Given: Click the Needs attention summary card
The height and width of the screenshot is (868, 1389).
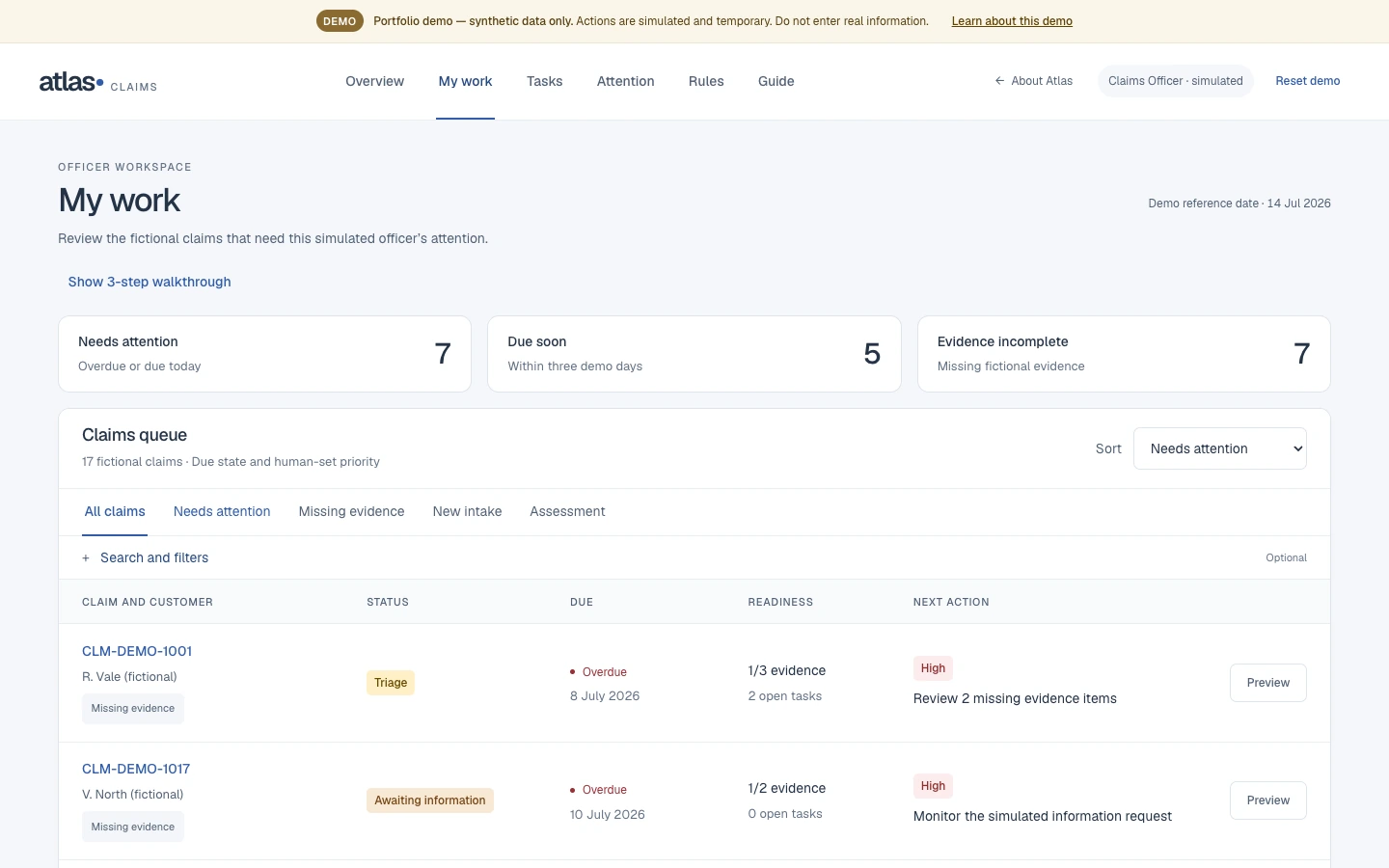Looking at the screenshot, I should [264, 354].
